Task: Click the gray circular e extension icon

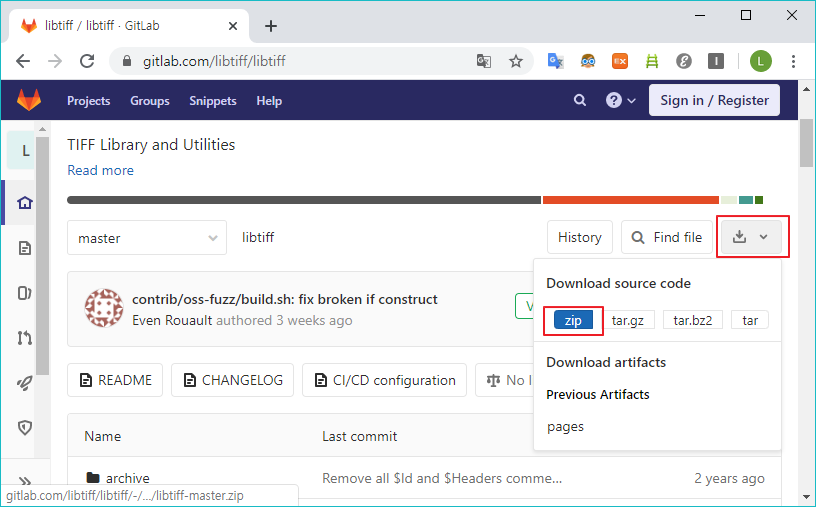Action: coord(684,61)
